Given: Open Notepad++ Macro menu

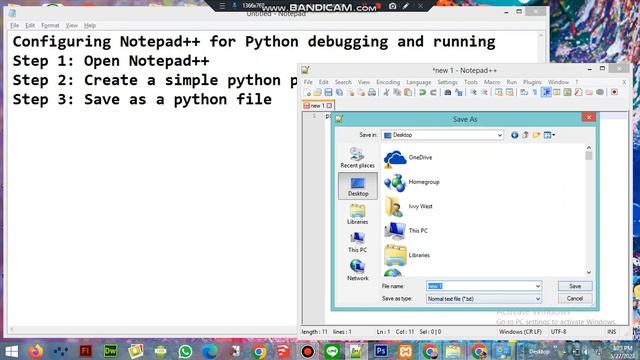Looking at the screenshot, I should (x=492, y=82).
